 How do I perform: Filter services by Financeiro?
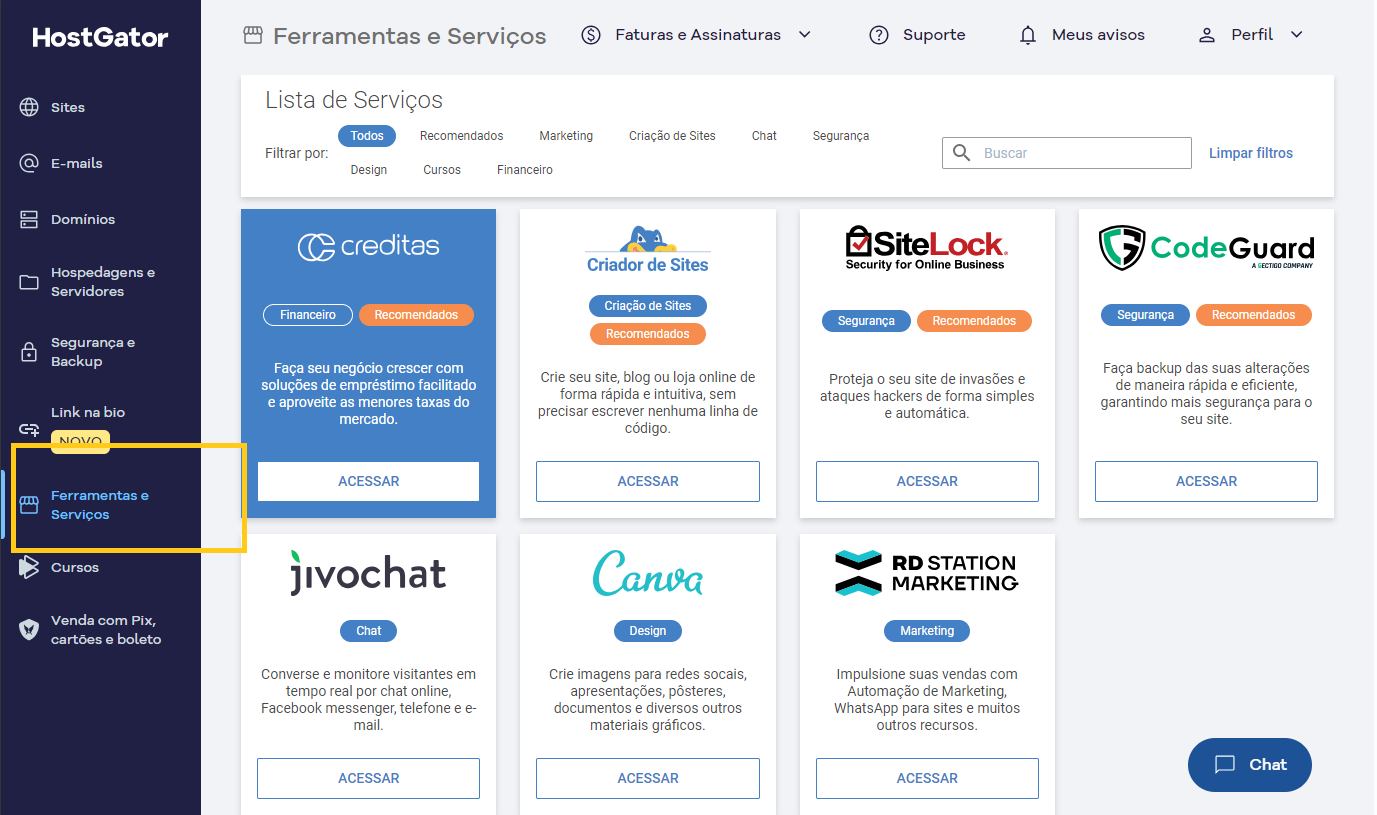tap(525, 170)
